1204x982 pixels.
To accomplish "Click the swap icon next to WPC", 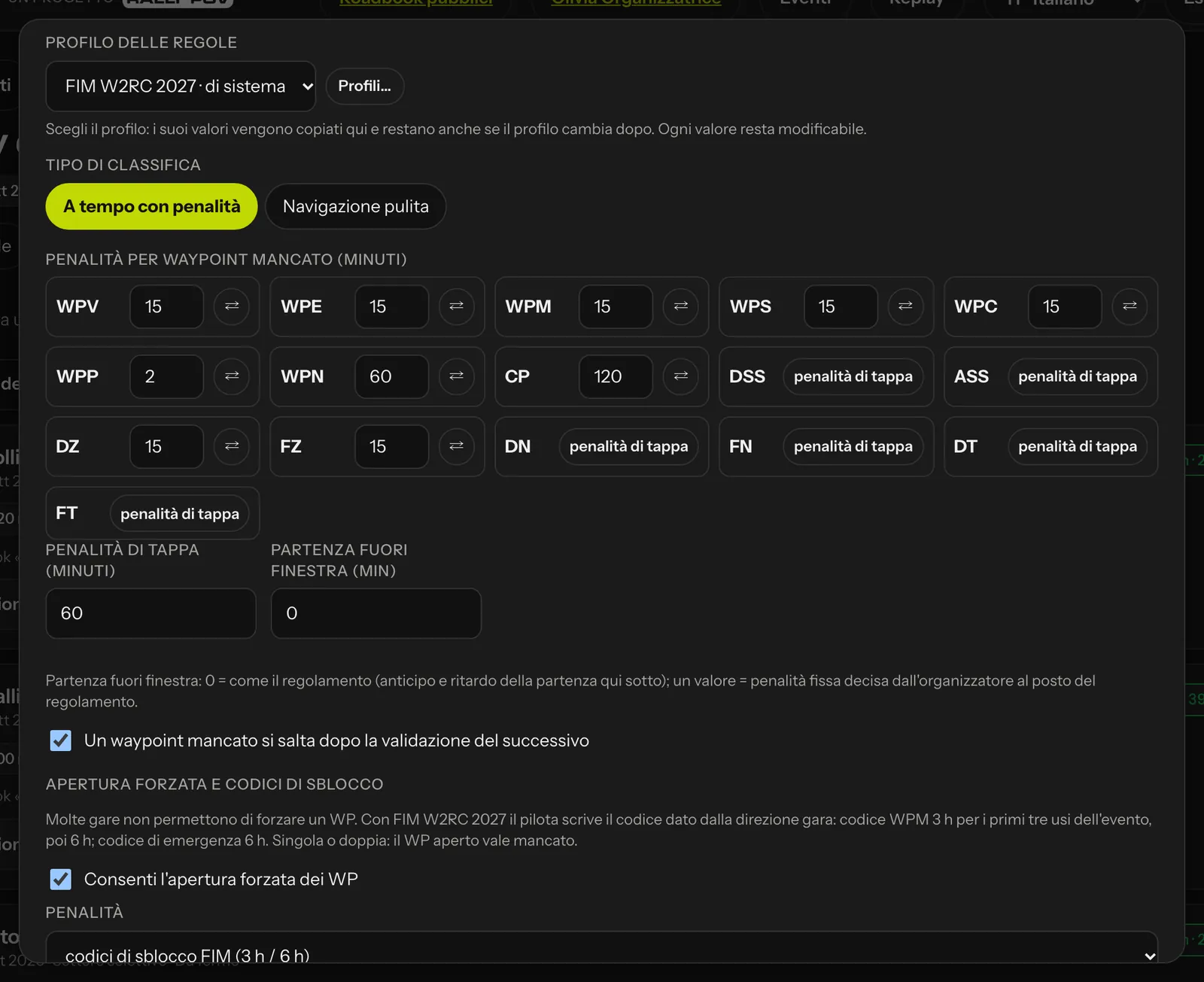I will (1130, 306).
